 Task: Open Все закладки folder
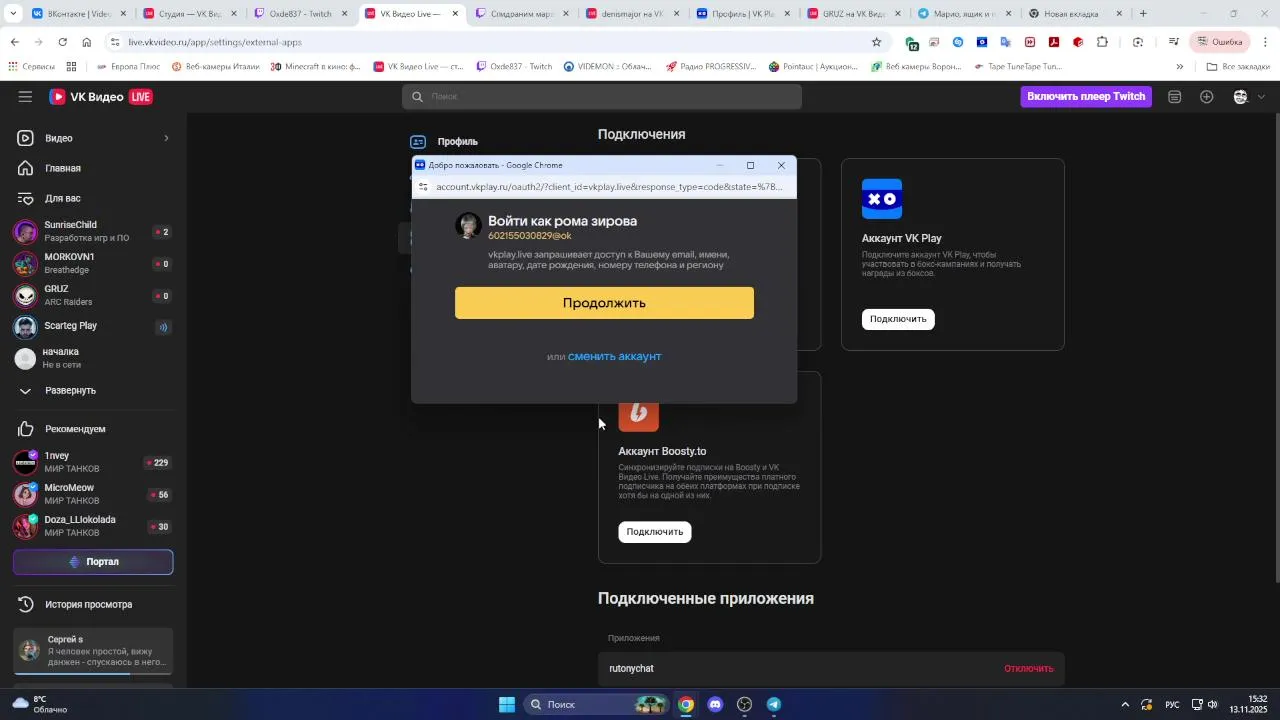pos(1238,67)
